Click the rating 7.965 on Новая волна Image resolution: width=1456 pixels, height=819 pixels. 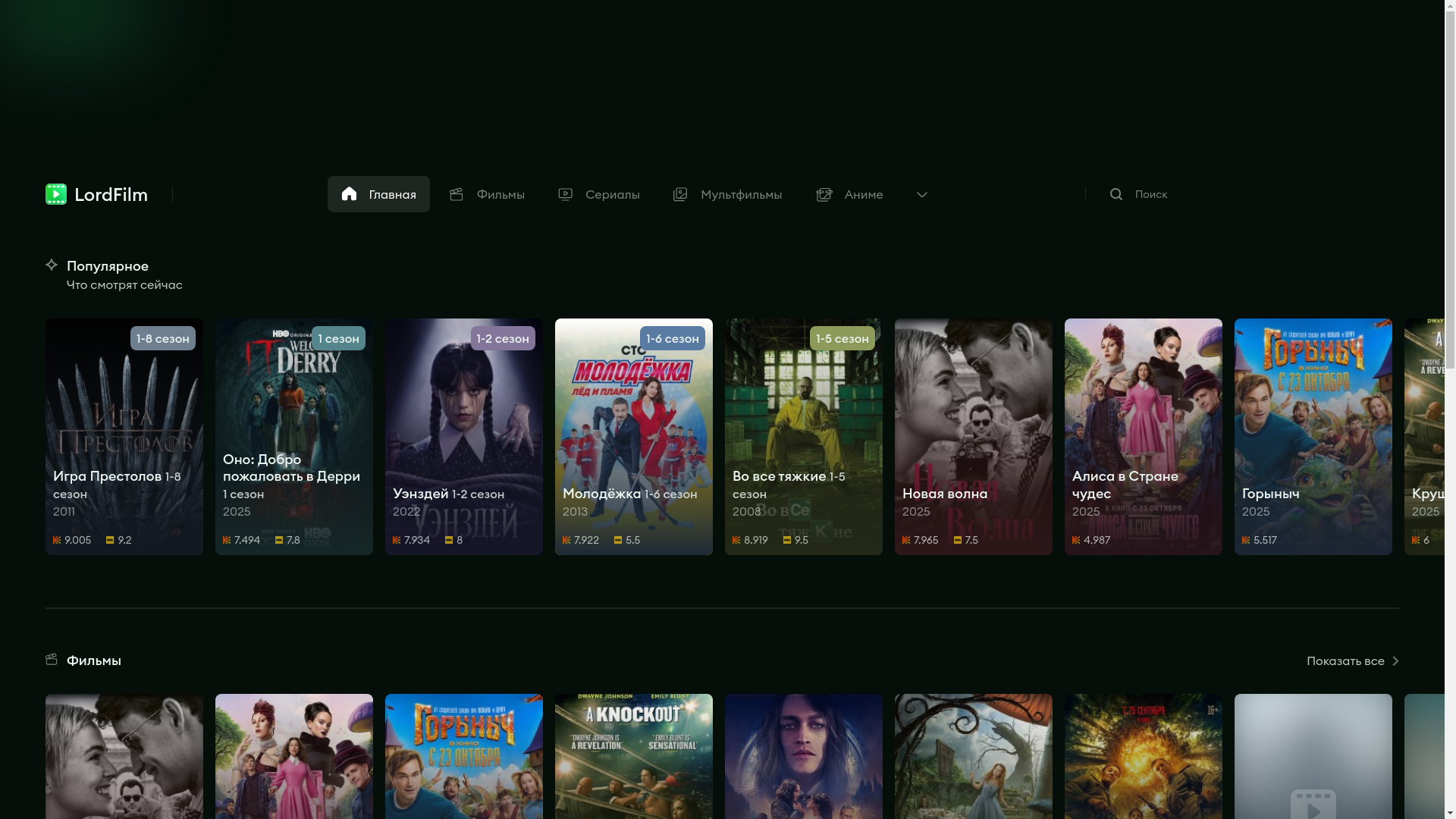[921, 540]
